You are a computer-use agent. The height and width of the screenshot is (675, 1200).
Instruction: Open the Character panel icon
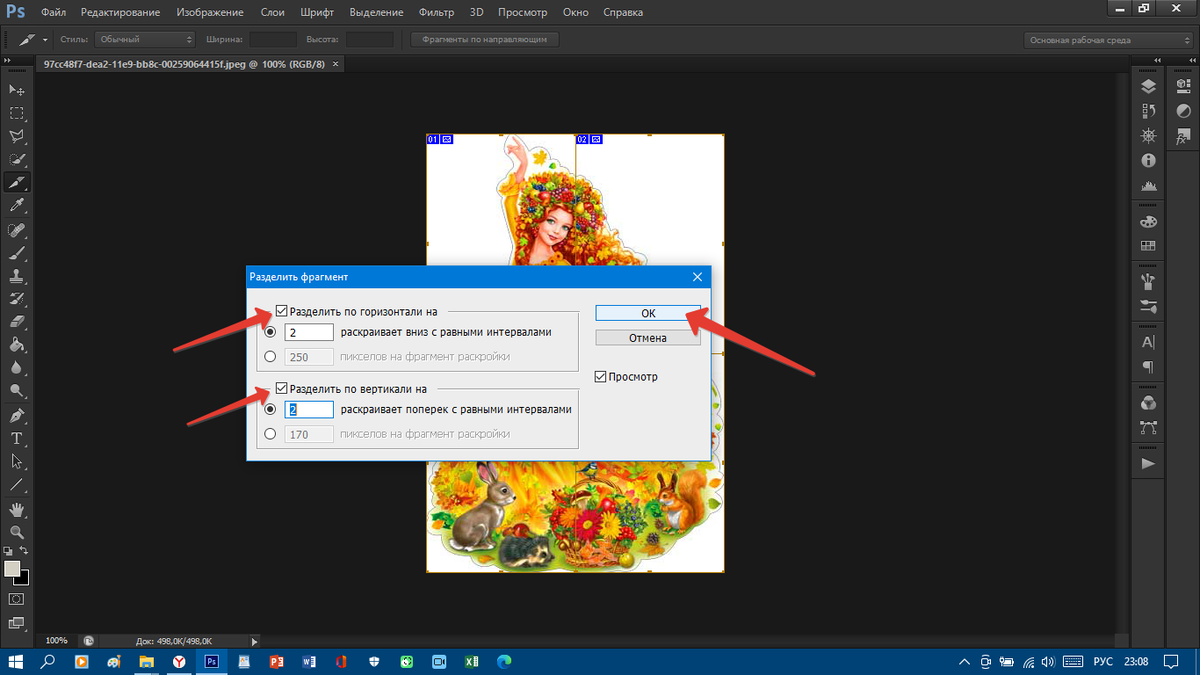(x=1148, y=342)
